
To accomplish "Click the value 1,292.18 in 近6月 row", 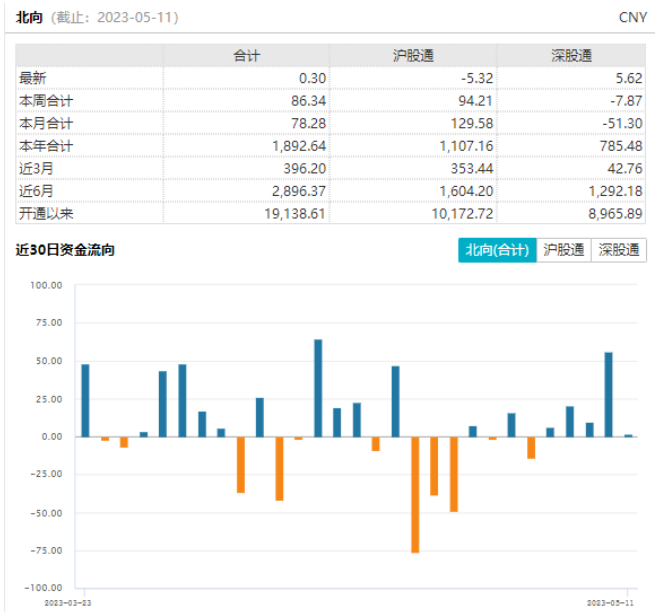I will coord(615,191).
